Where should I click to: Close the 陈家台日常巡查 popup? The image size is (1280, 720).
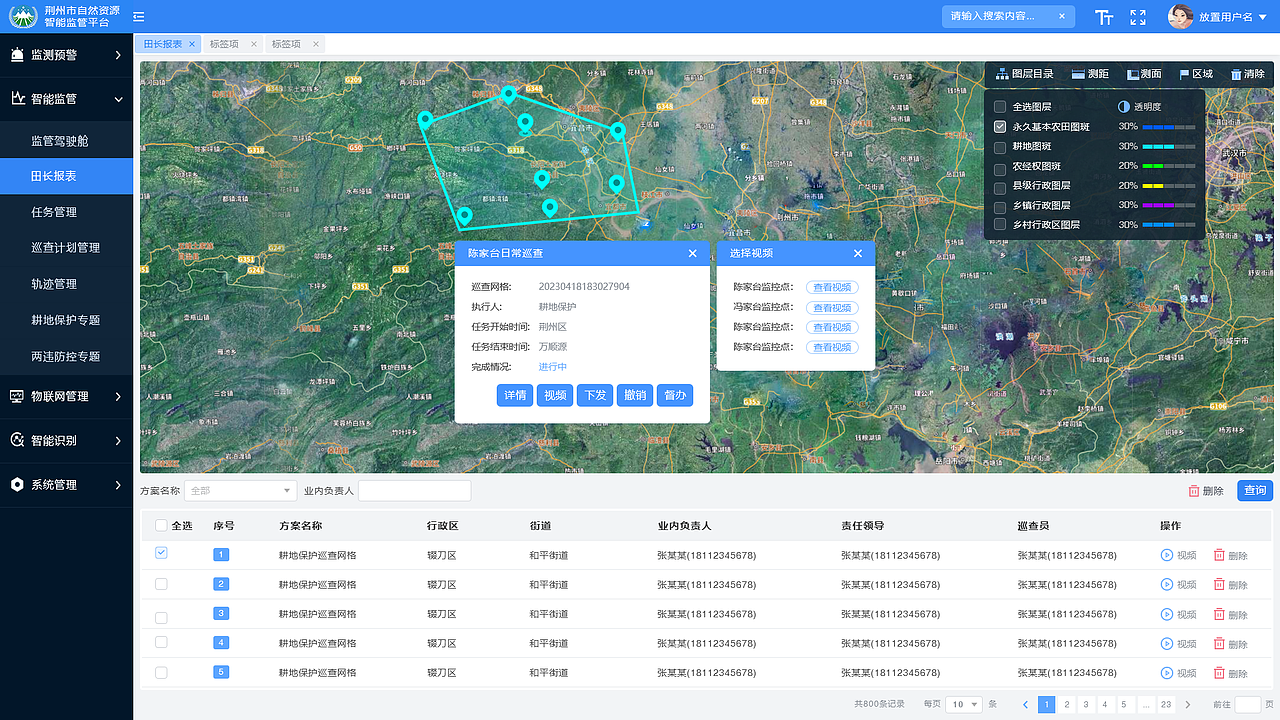point(692,253)
